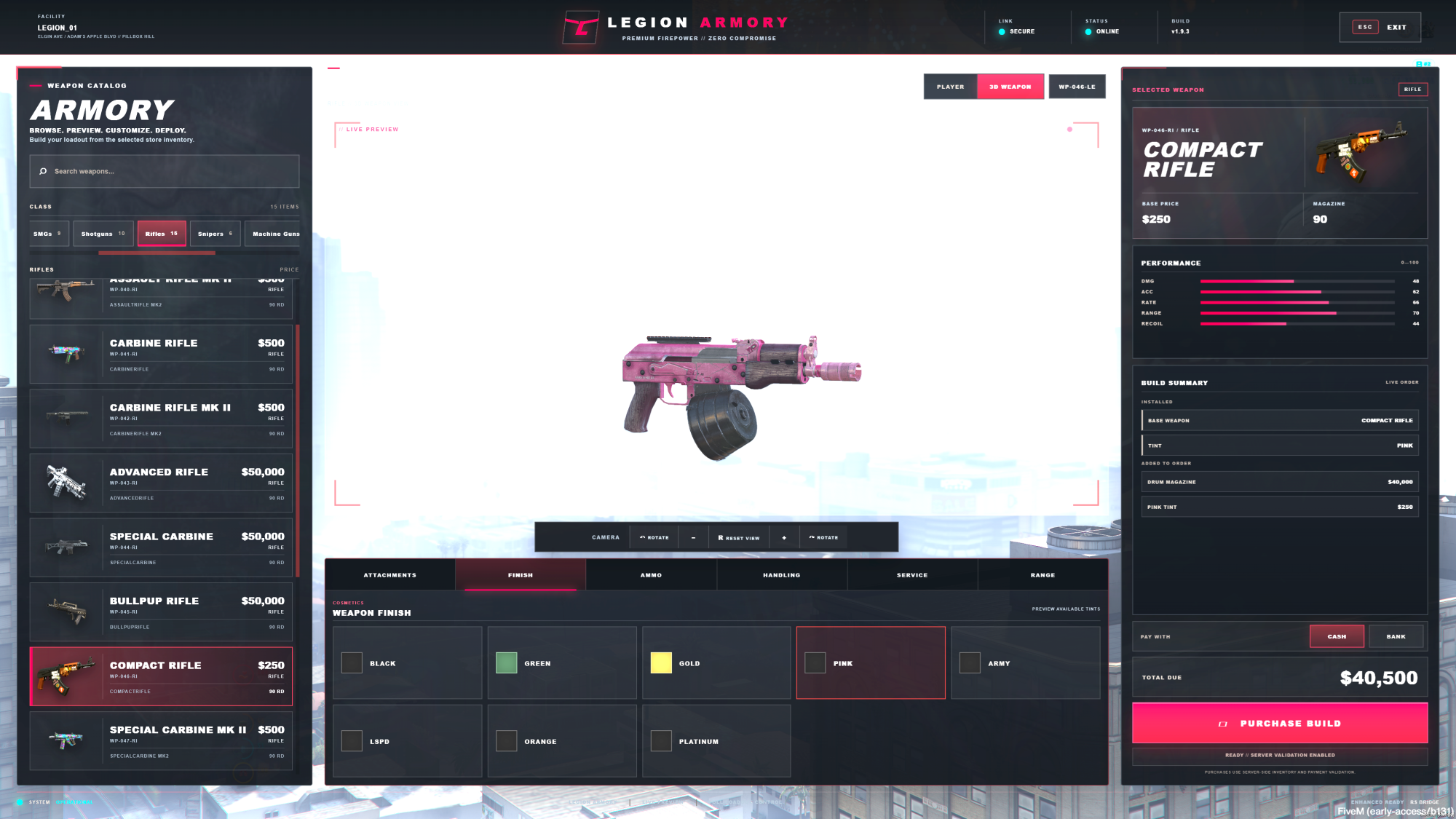Click the Special Carbine weapon image

point(66,546)
